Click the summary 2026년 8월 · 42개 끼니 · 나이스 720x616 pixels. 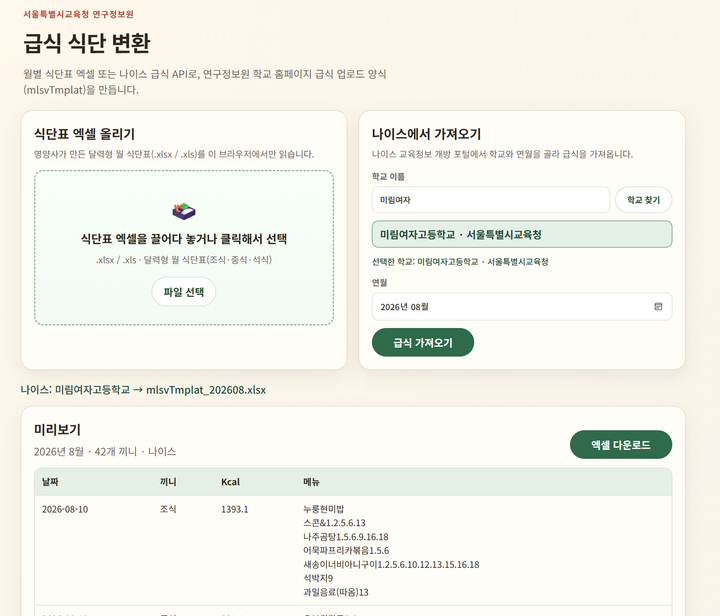pos(105,452)
